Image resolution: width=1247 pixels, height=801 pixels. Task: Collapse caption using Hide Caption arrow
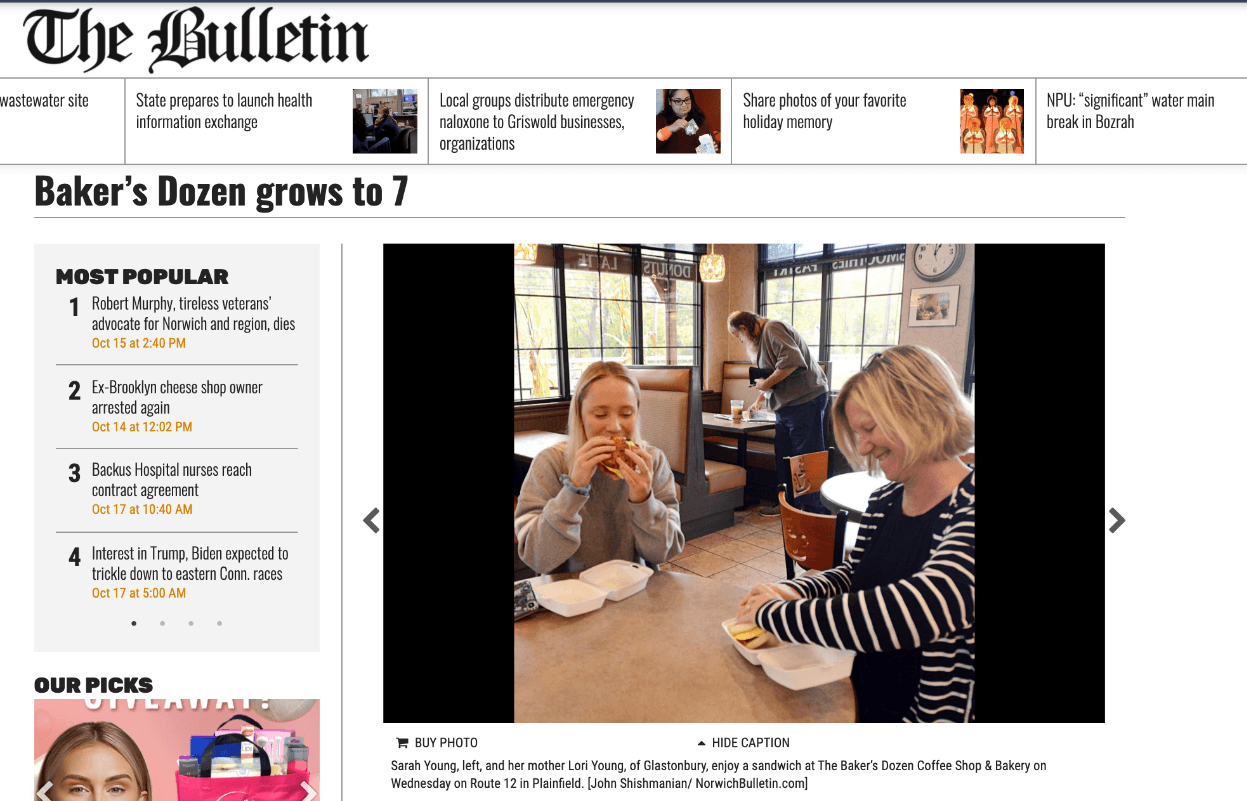tap(701, 743)
